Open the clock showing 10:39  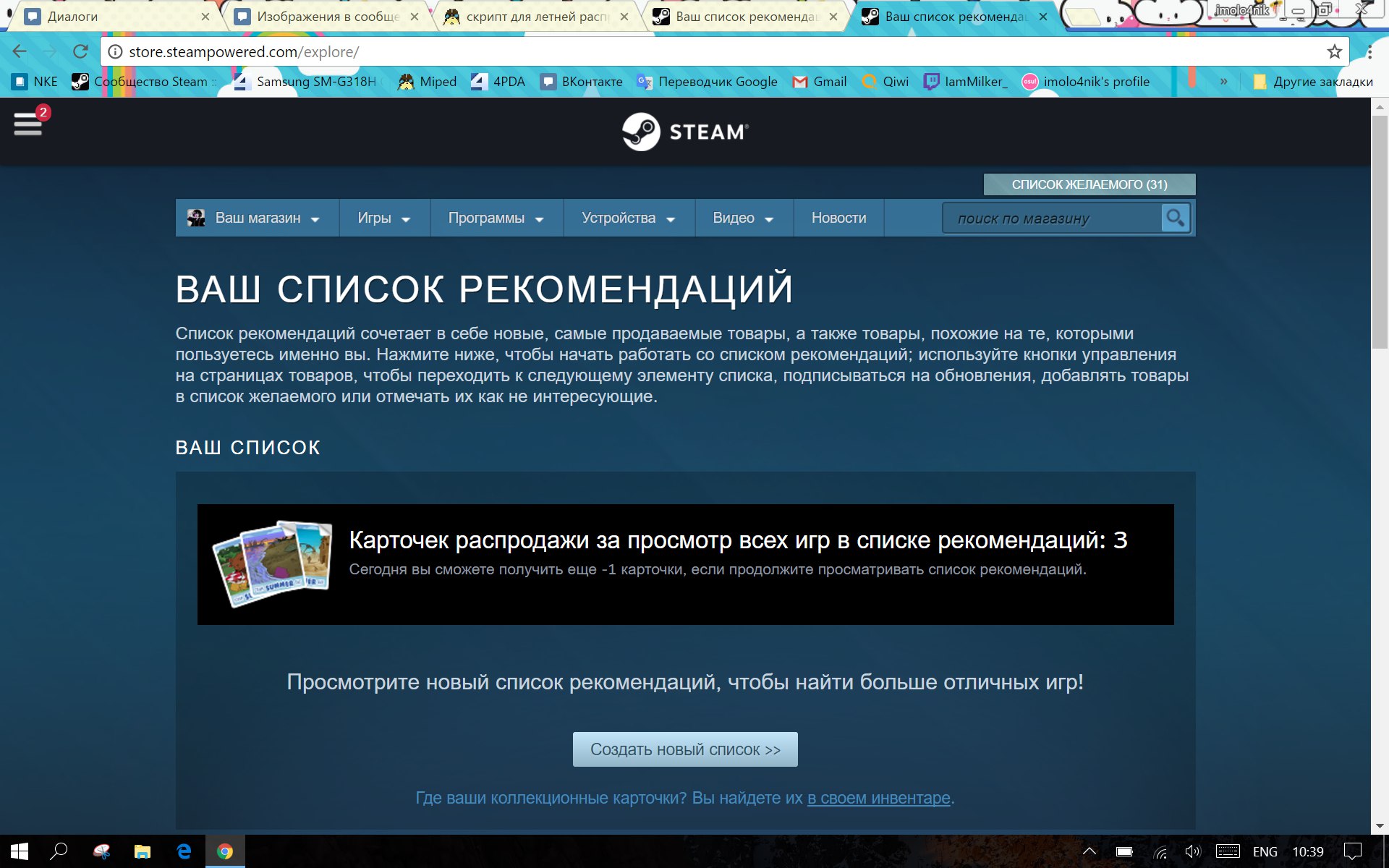[1308, 851]
